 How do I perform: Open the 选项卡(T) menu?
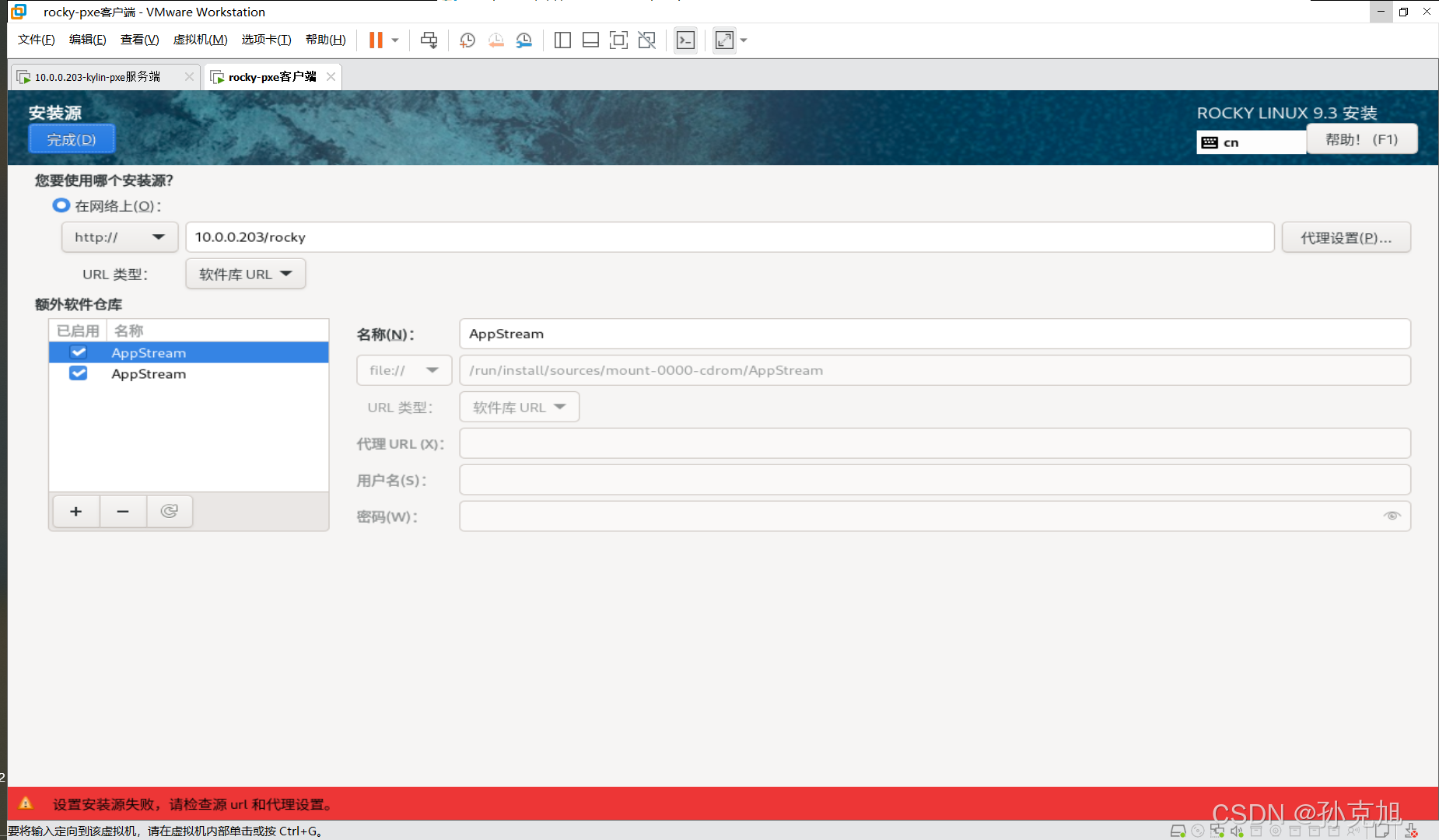(266, 40)
